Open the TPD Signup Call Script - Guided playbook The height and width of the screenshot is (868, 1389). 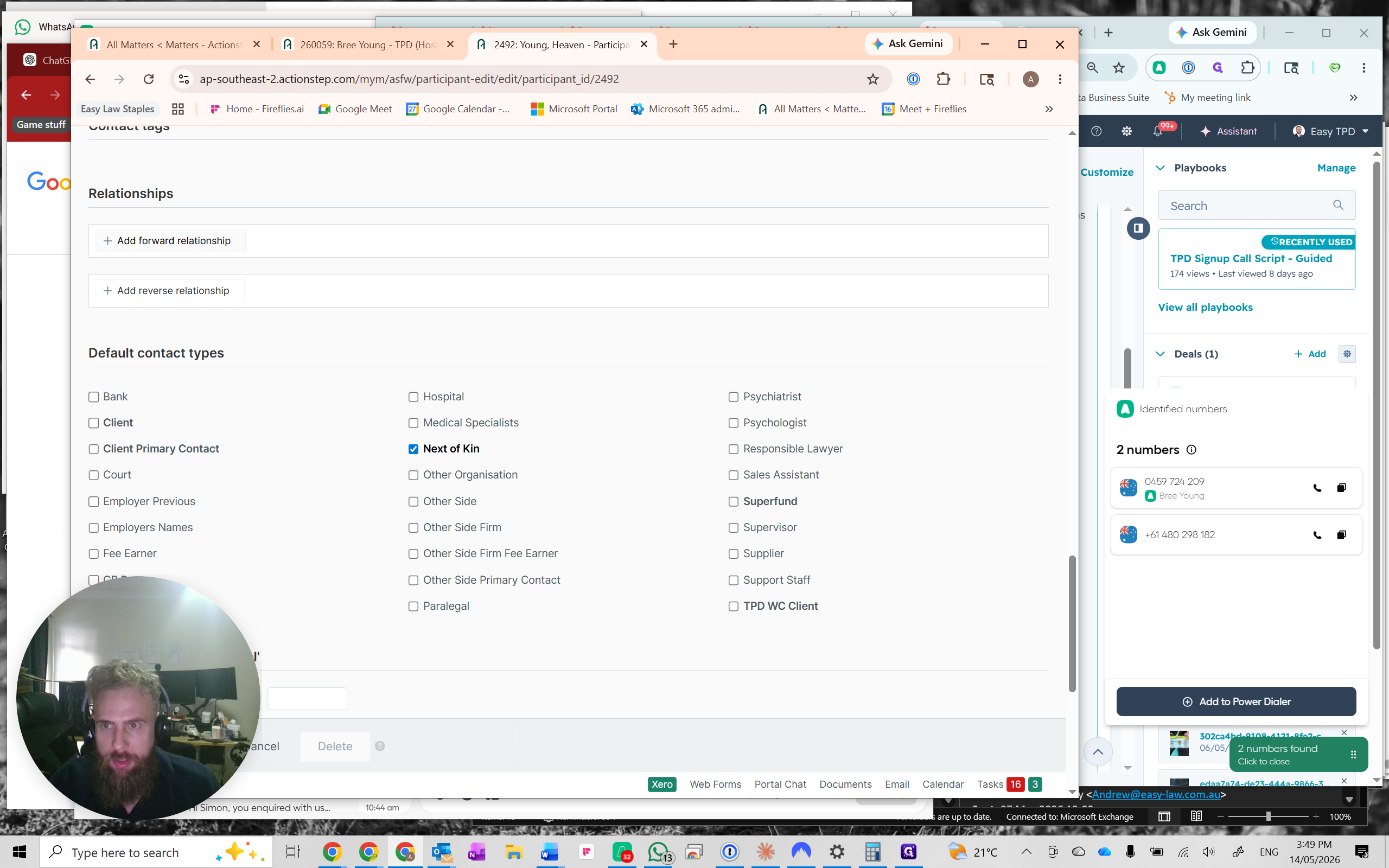tap(1251, 258)
